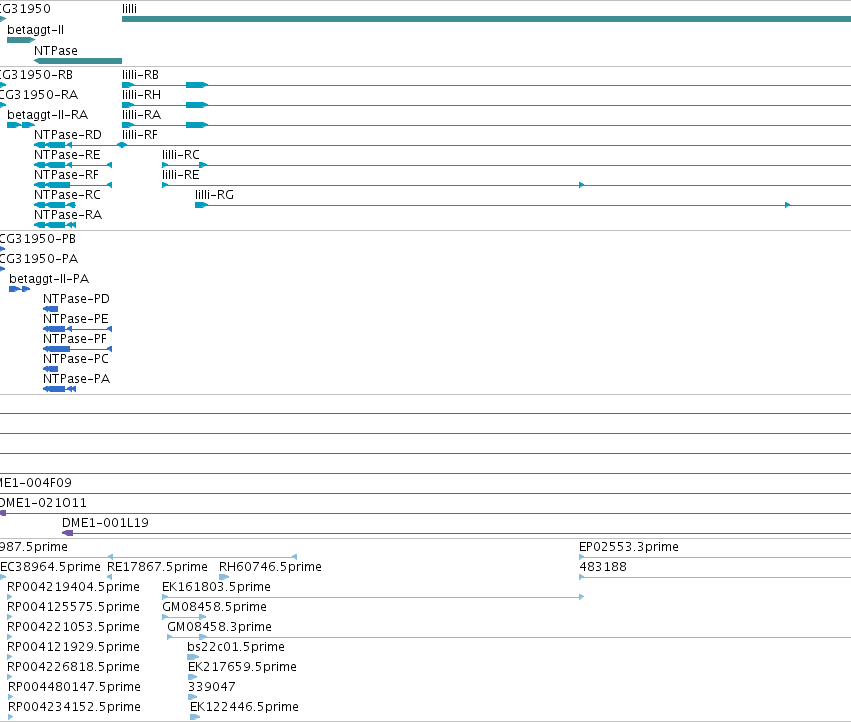Select transcript label CG31950-RB
Viewport: 851px width, 722px height.
pos(36,75)
